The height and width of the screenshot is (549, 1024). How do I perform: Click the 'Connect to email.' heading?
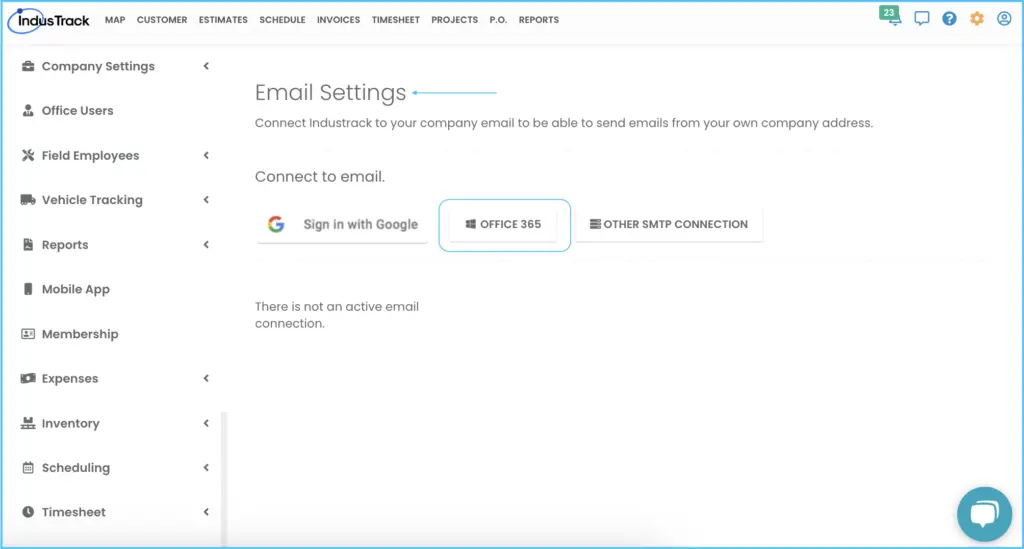[x=320, y=177]
